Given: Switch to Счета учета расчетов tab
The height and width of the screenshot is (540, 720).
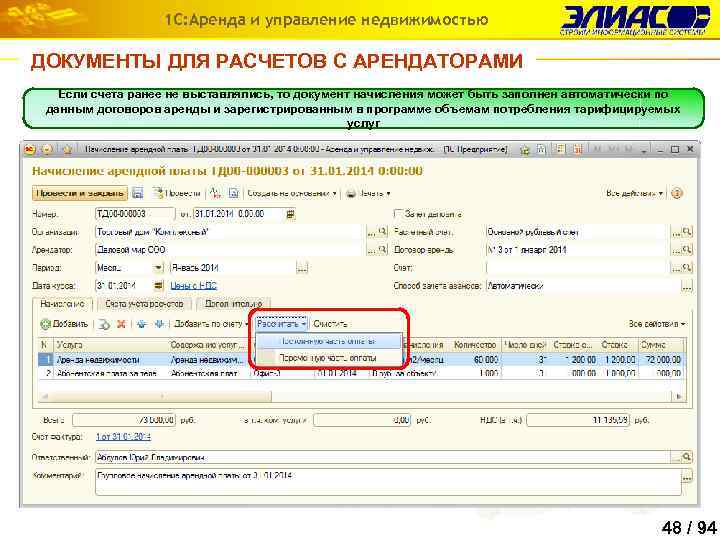Looking at the screenshot, I should click(144, 304).
